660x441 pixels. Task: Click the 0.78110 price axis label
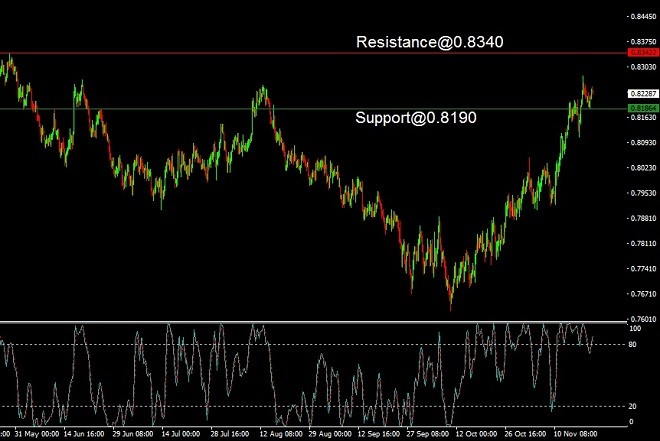pyautogui.click(x=643, y=244)
